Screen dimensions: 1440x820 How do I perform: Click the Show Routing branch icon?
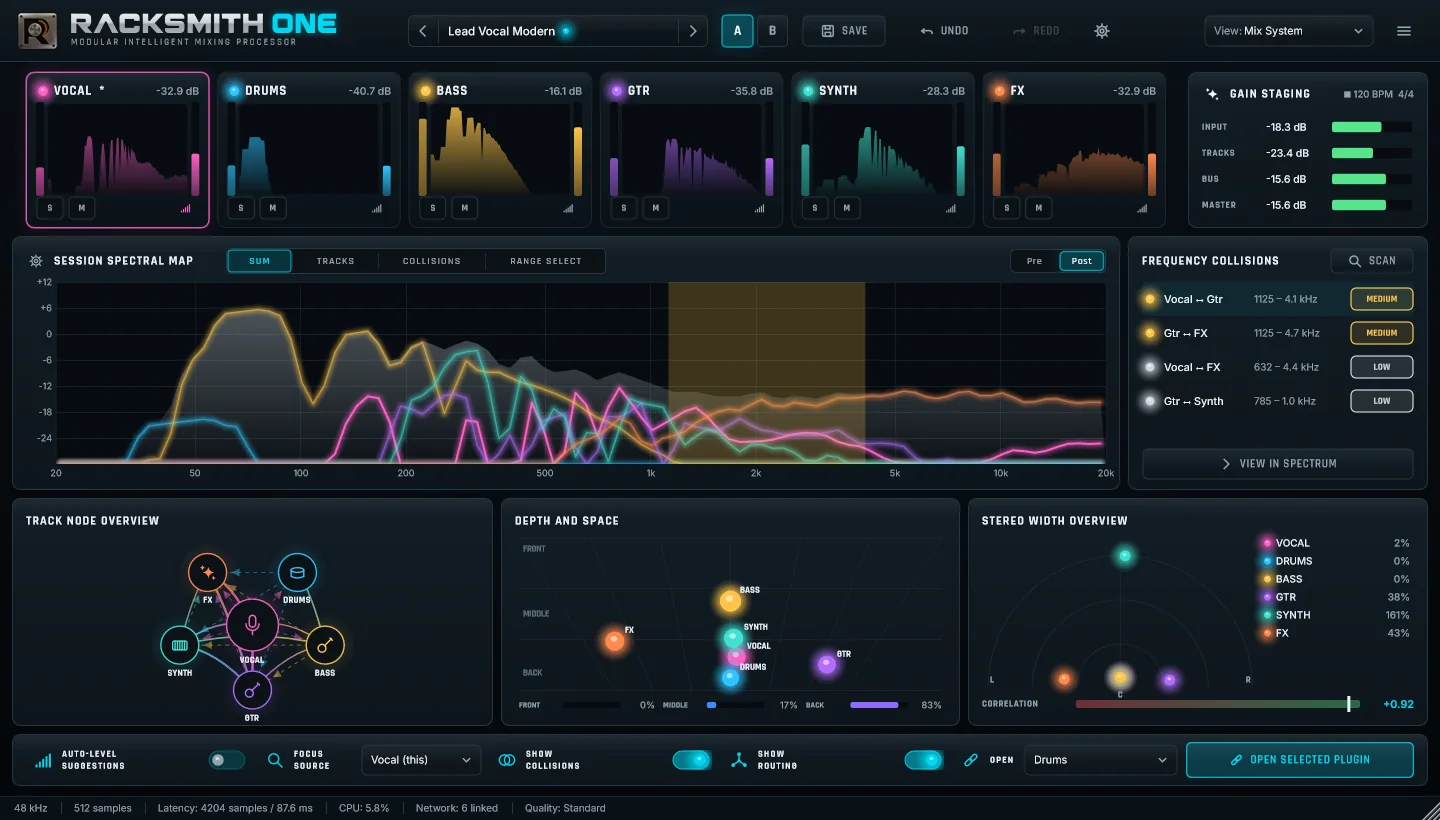[x=738, y=760]
